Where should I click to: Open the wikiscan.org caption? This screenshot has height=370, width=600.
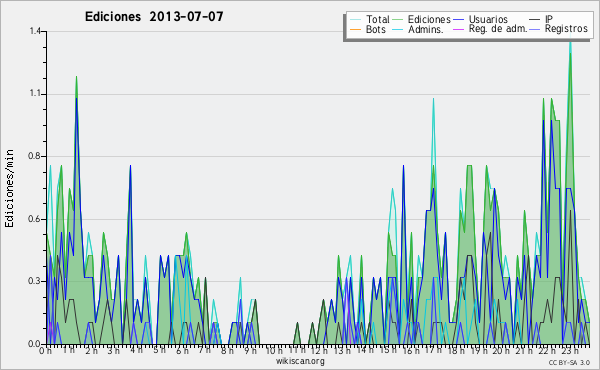300,361
